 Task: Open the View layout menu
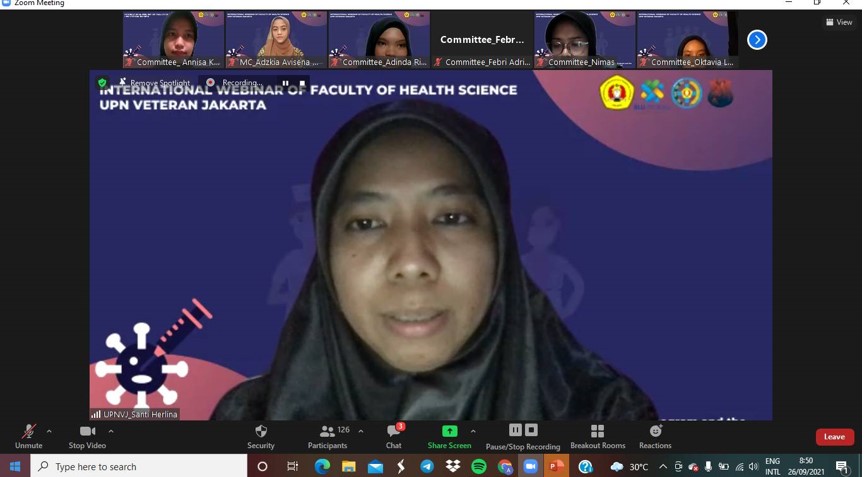click(839, 22)
